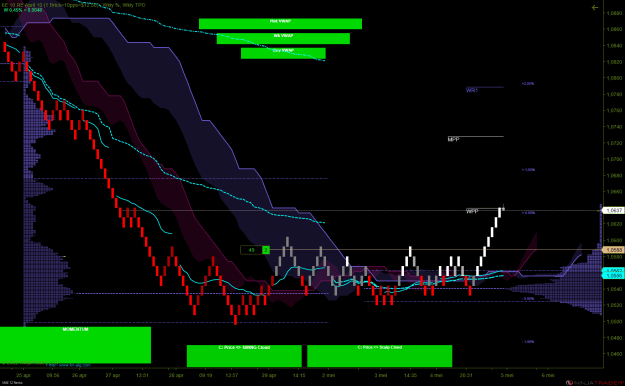Select the MPP pivot level label

pyautogui.click(x=453, y=139)
